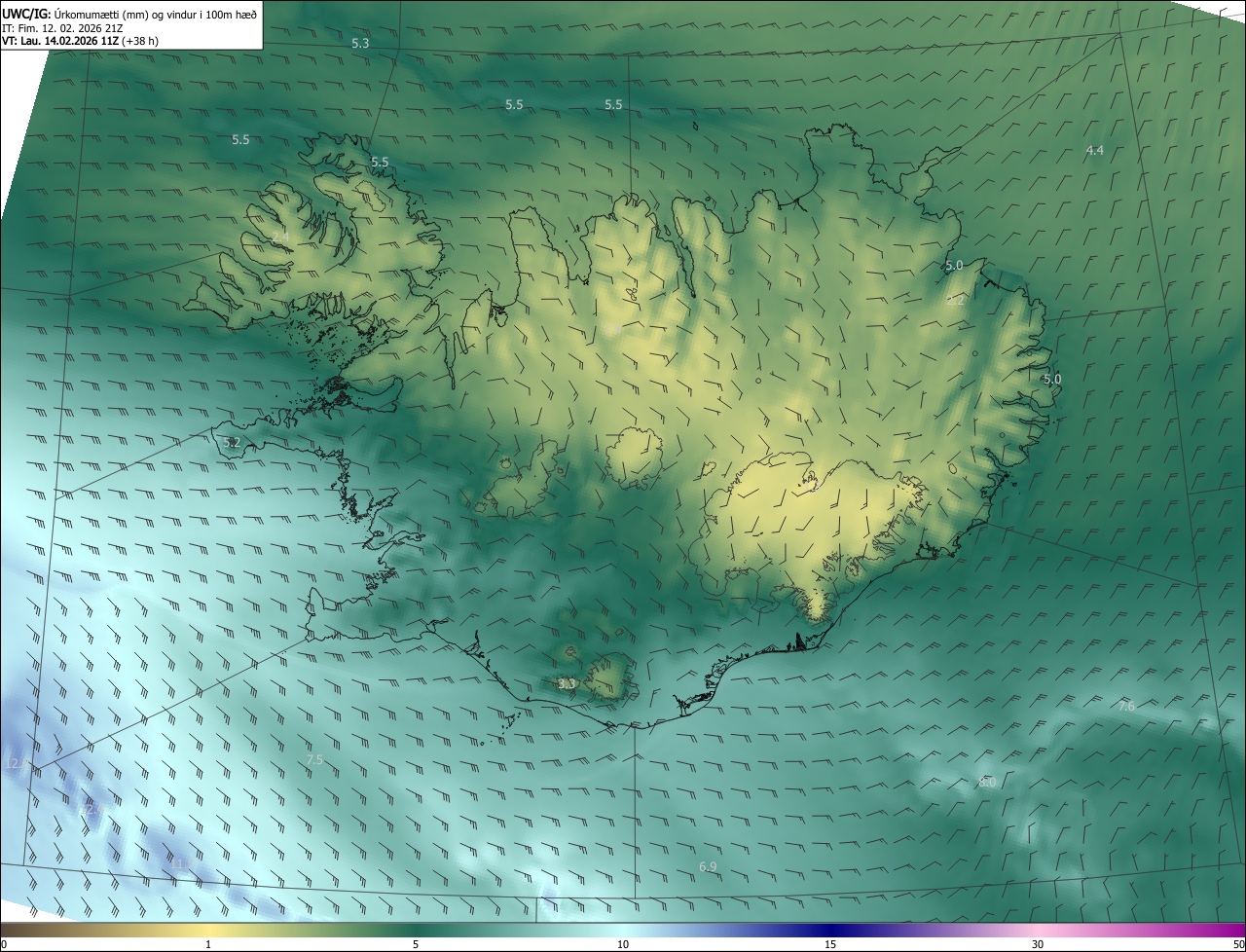This screenshot has height=952, width=1246.
Task: Click the 1 tick on the color scale
Action: (x=208, y=944)
